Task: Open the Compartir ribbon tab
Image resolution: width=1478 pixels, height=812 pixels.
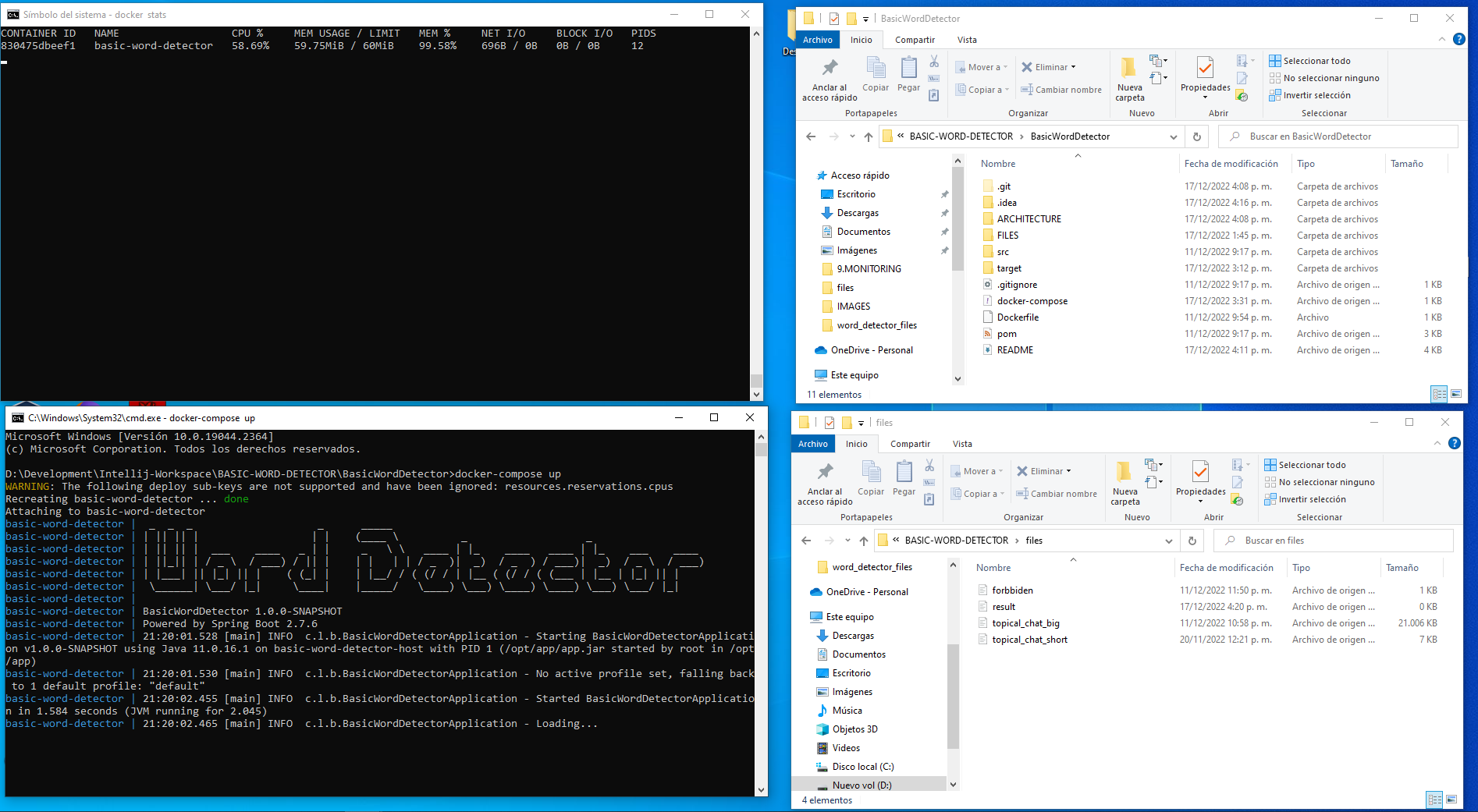Action: 914,40
